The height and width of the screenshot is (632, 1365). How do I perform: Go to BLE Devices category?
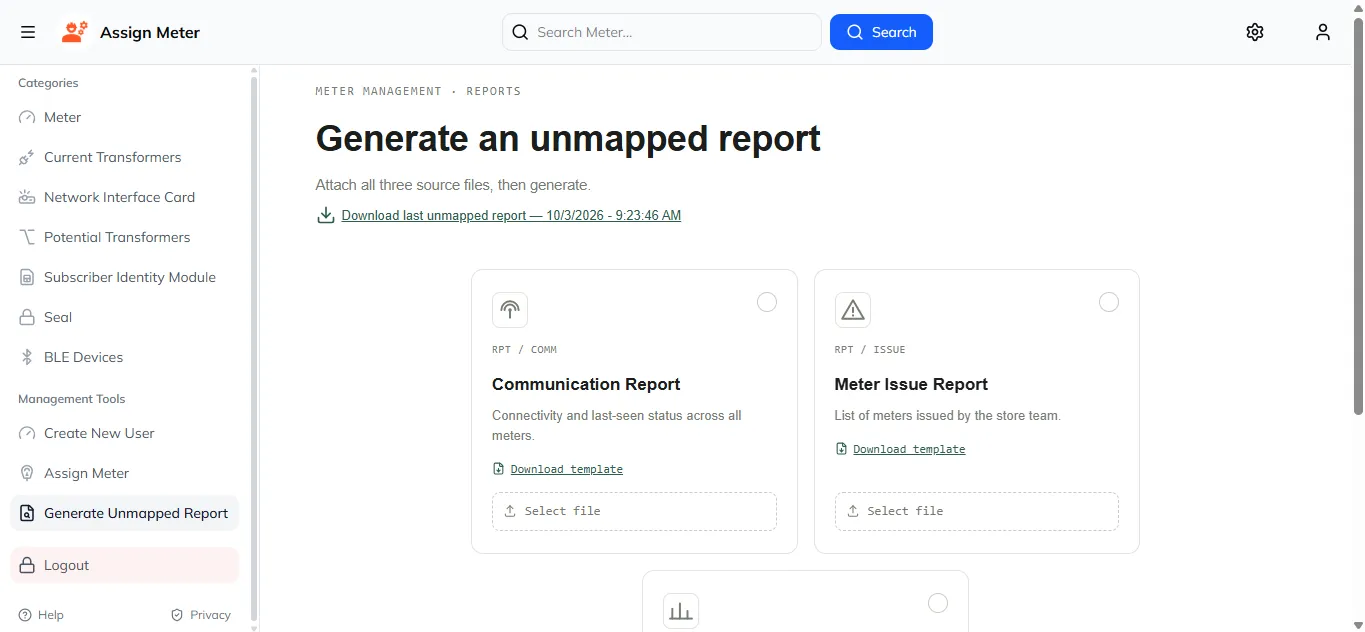point(125,357)
